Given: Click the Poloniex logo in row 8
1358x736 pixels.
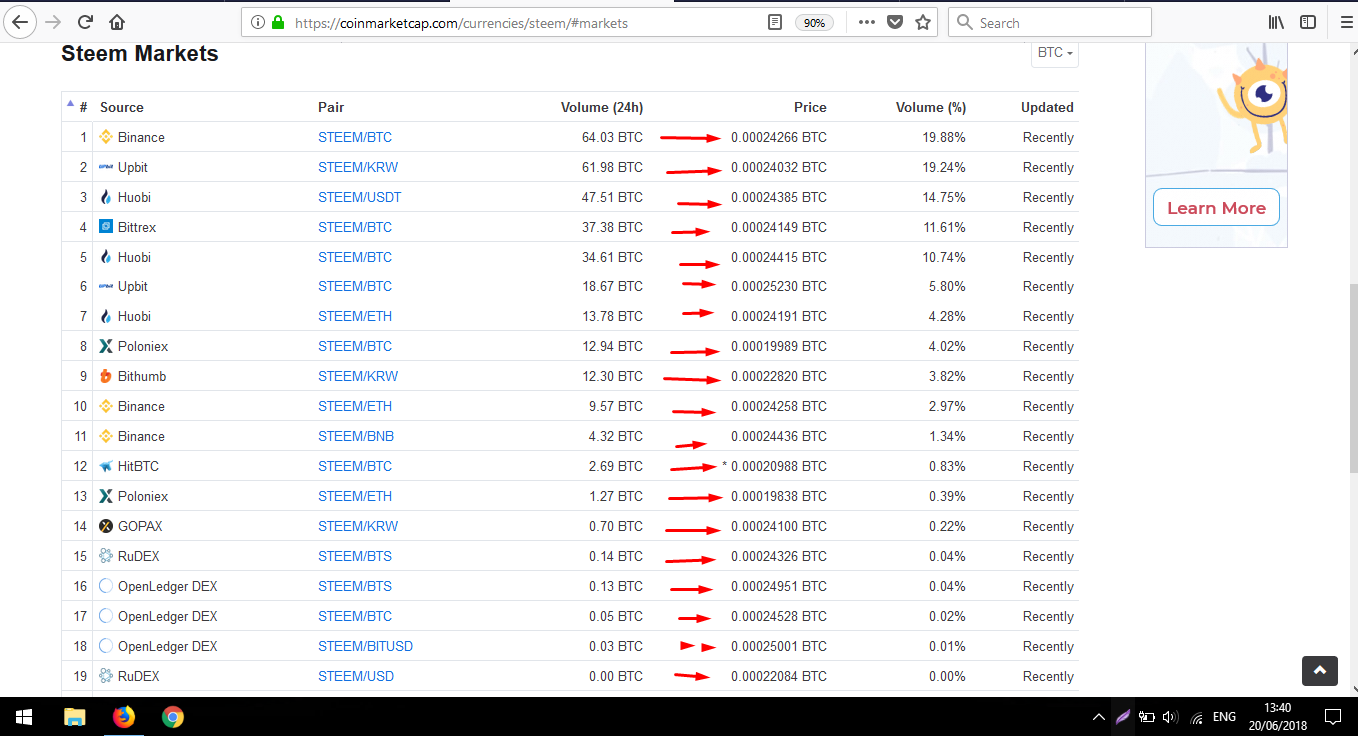Looking at the screenshot, I should (x=106, y=346).
